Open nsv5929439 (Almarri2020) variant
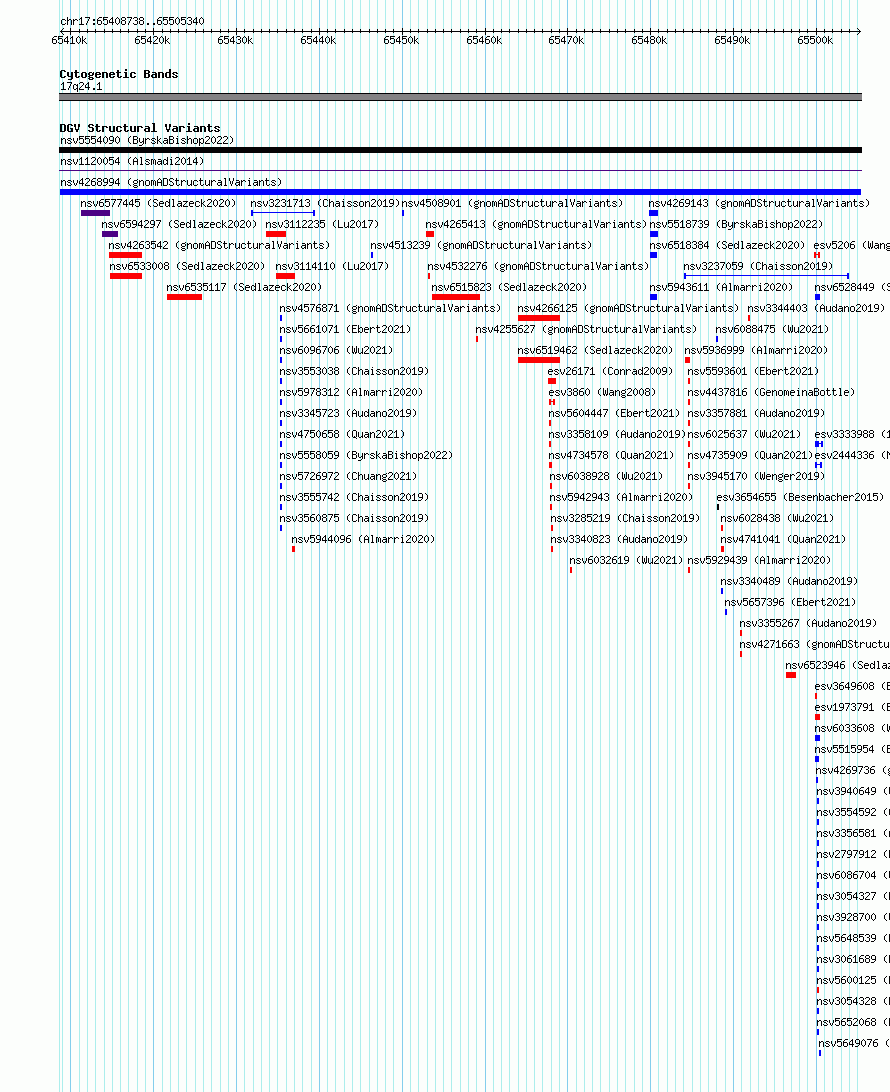Viewport: 890px width, 1092px height. coord(759,560)
